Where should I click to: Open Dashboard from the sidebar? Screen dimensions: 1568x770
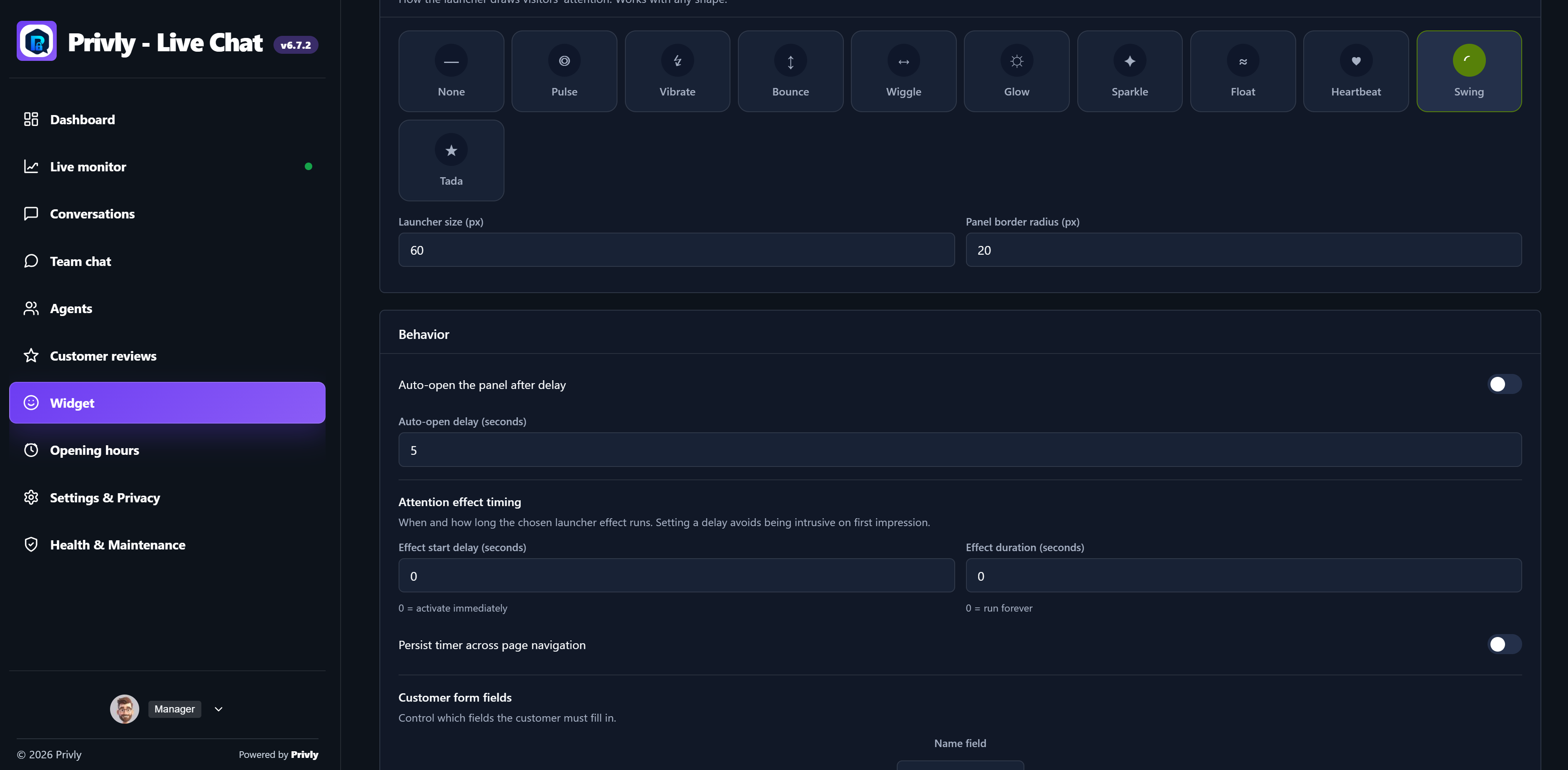point(168,119)
